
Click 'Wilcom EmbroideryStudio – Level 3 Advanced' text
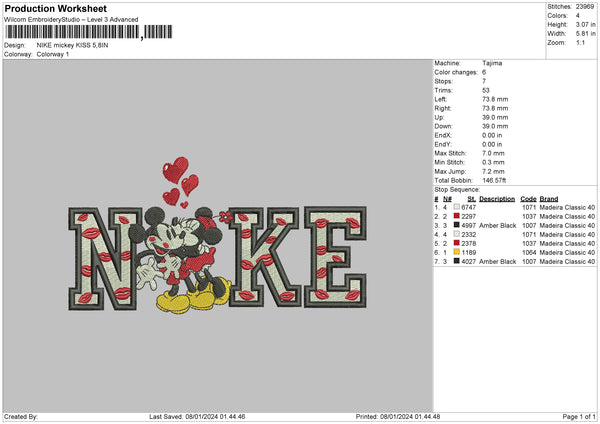pos(71,20)
